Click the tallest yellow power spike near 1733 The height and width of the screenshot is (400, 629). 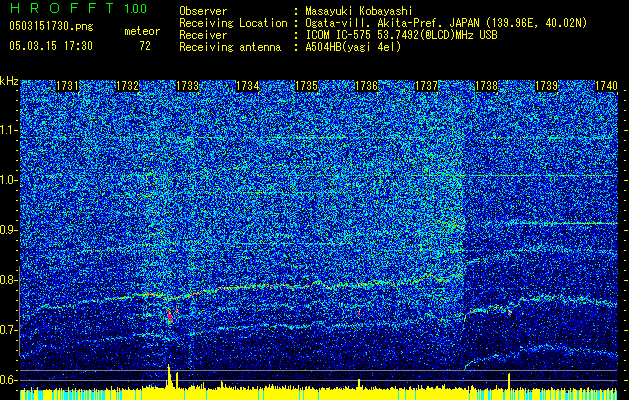tap(169, 376)
